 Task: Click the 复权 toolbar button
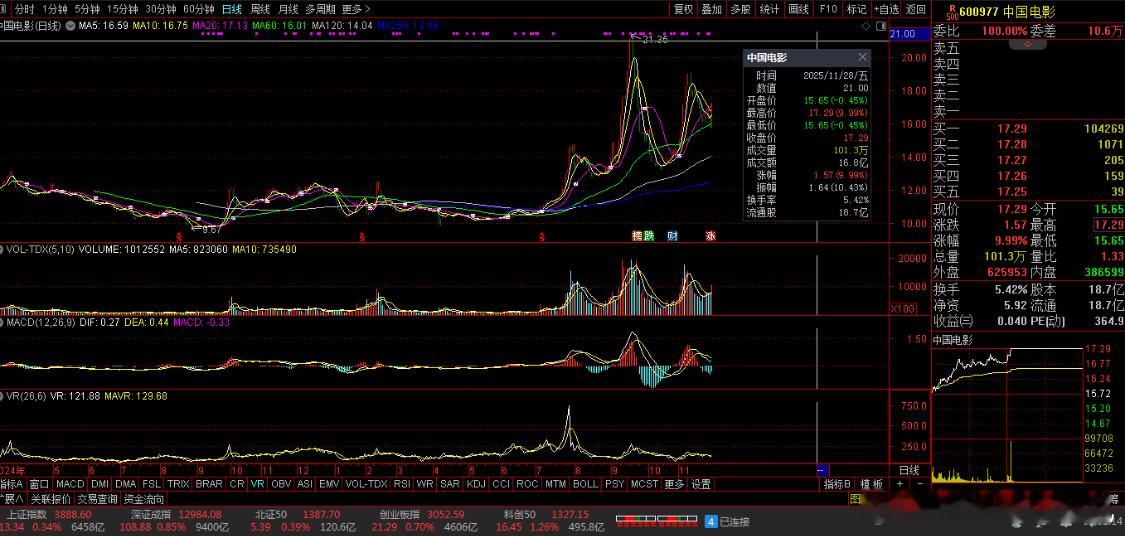click(x=684, y=9)
